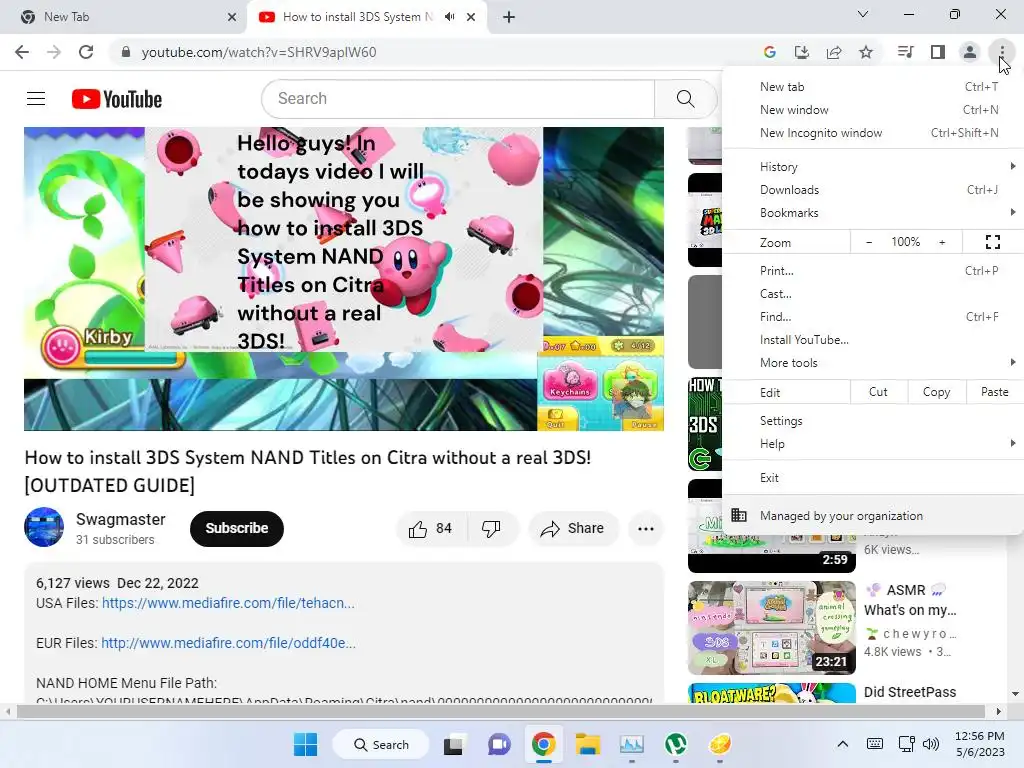The image size is (1024, 768).
Task: Reload the YouTube page
Action: tap(86, 52)
